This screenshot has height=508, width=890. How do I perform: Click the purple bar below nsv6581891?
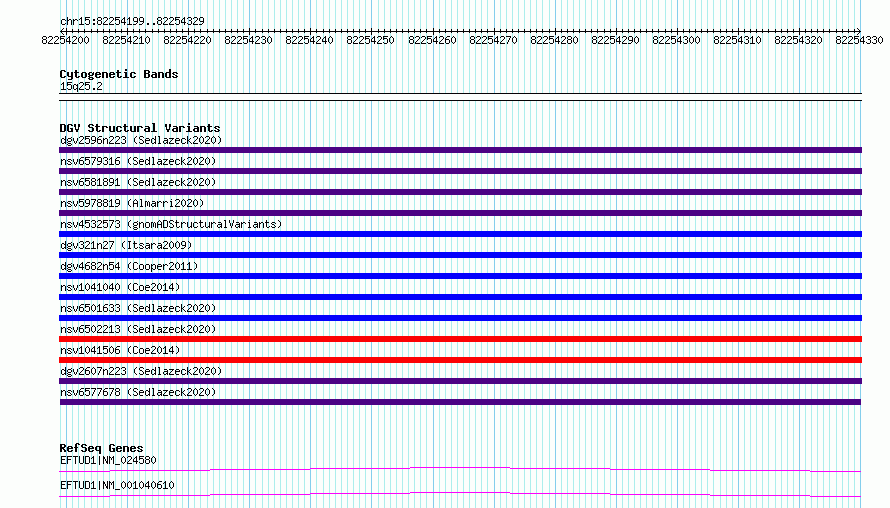(460, 192)
